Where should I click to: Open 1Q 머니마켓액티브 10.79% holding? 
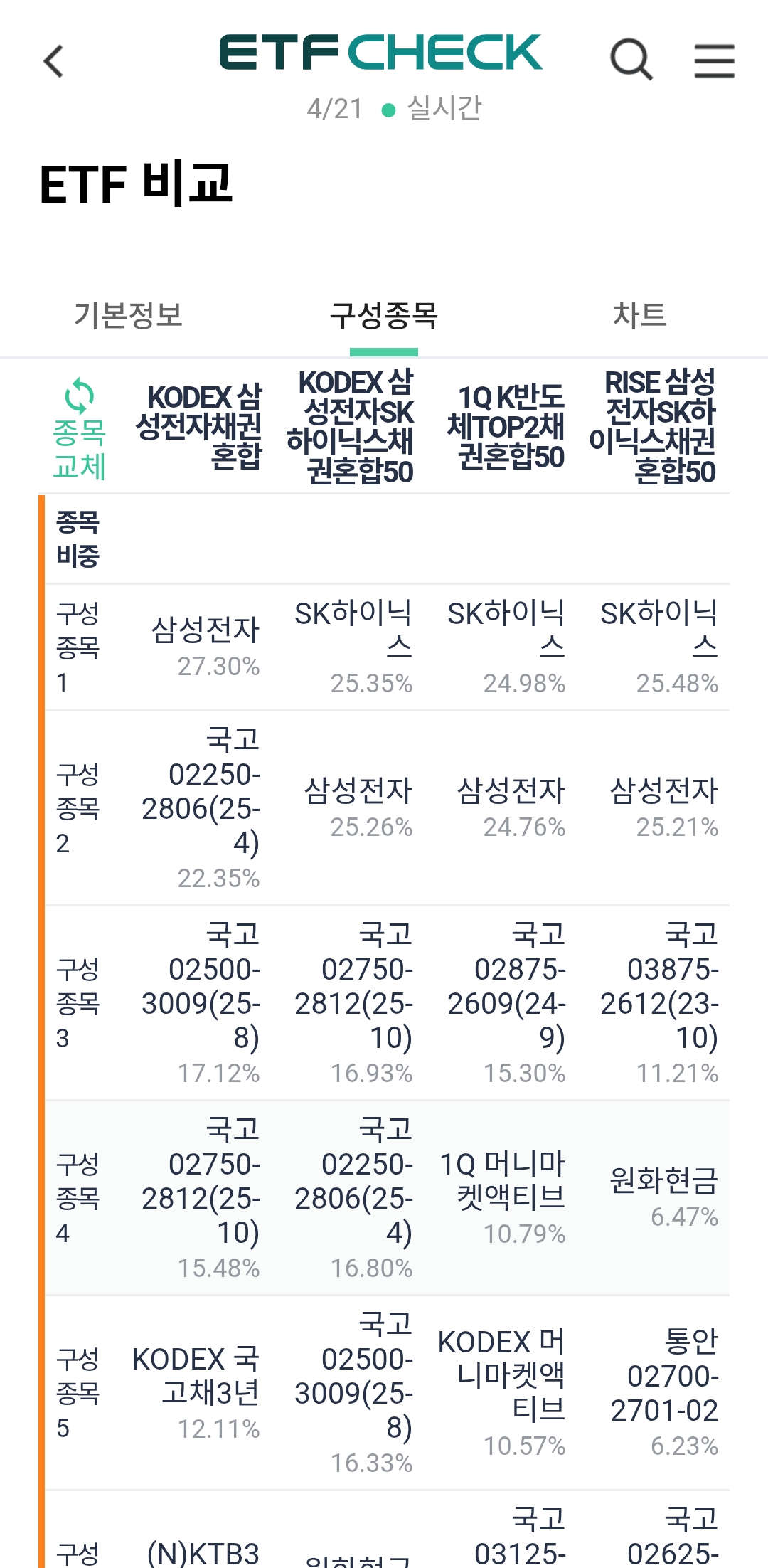(x=505, y=1197)
